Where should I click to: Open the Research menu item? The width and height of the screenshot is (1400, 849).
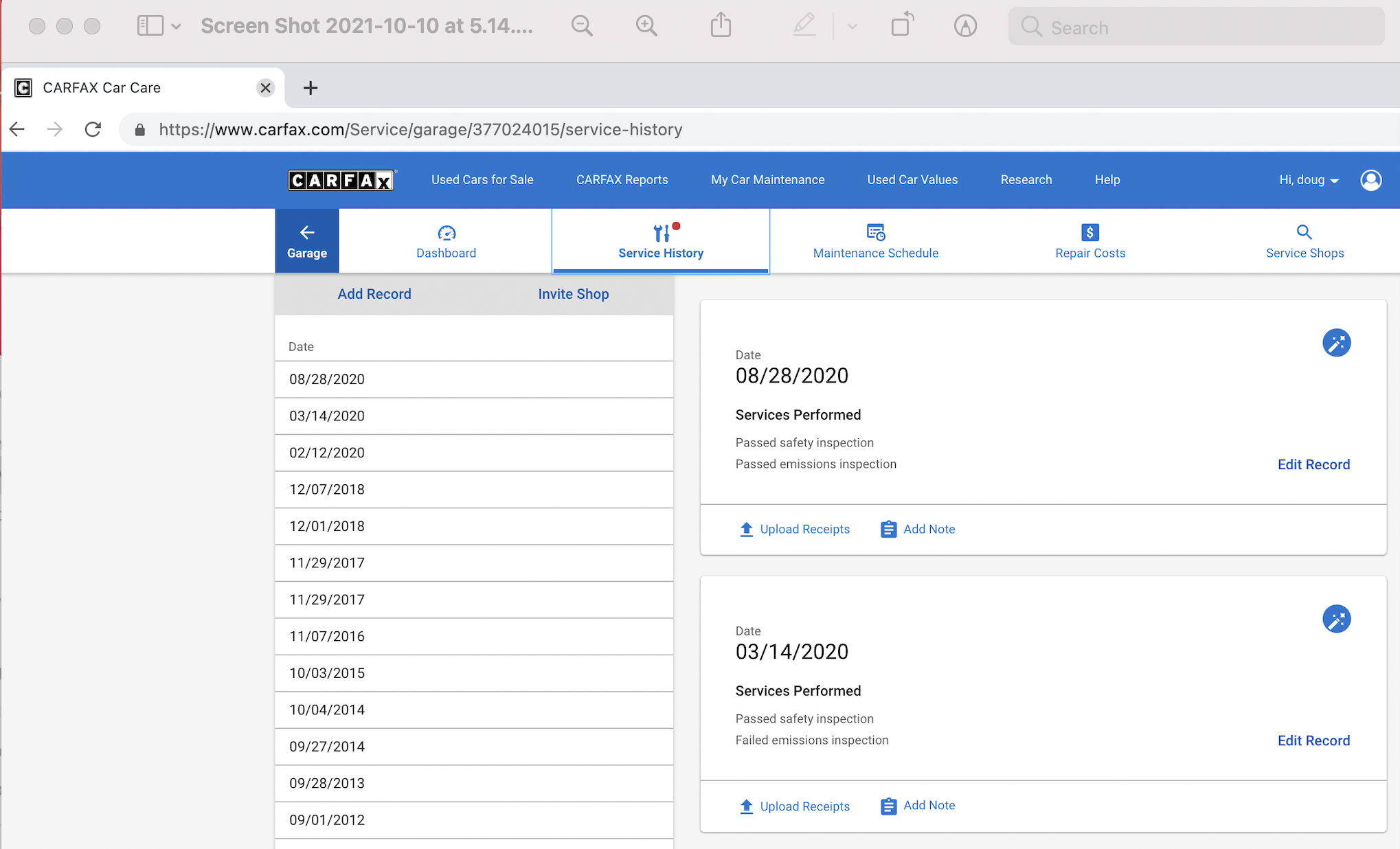point(1026,180)
